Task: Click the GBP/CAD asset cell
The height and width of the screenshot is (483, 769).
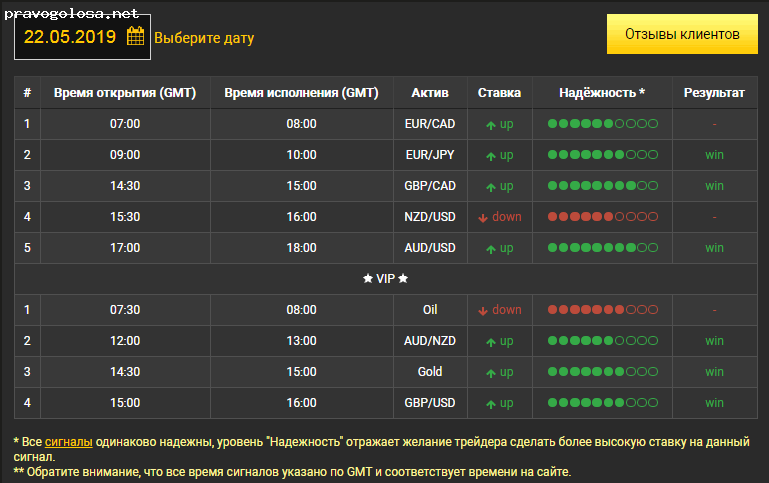Action: (430, 185)
